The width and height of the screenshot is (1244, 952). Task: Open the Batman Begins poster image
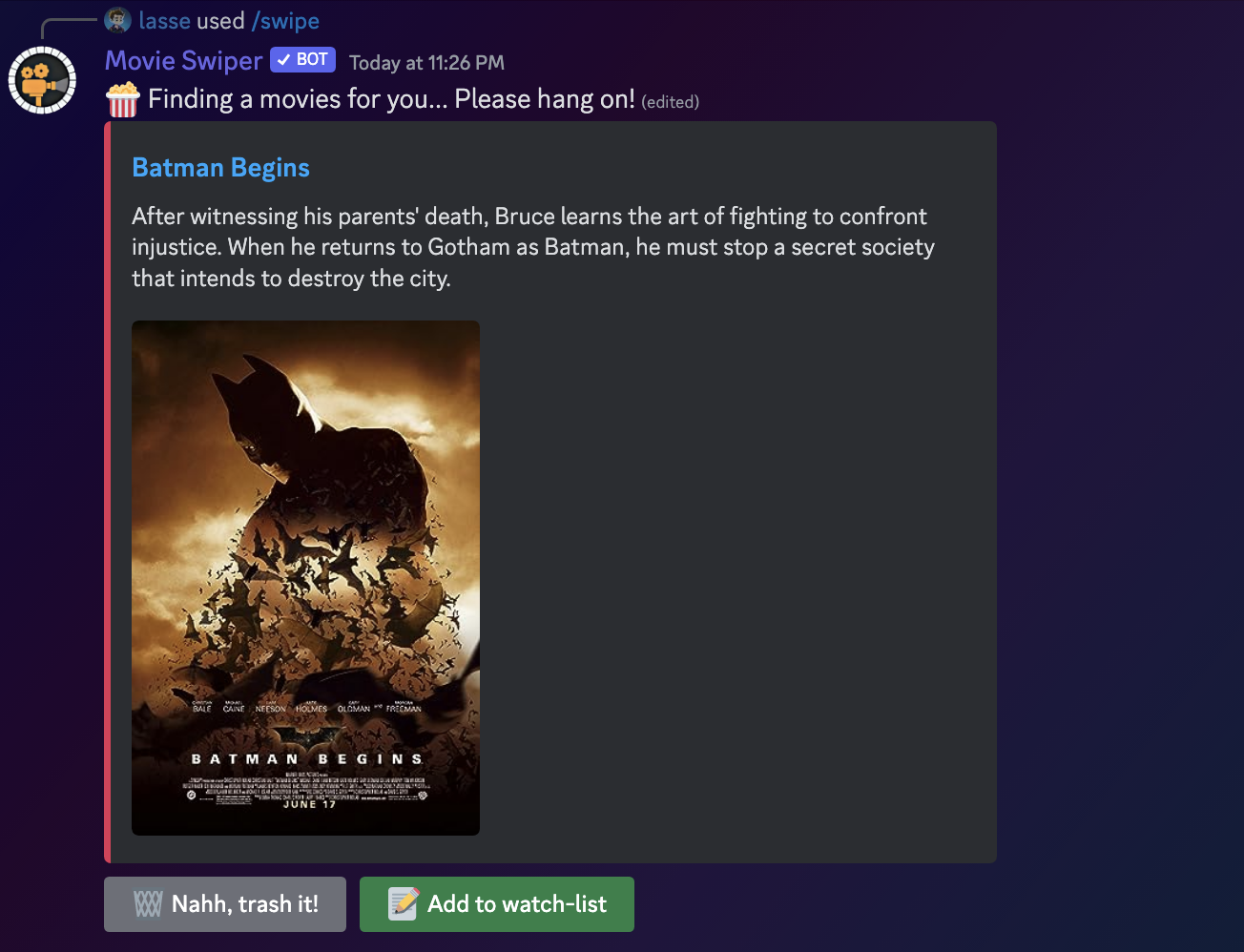tap(305, 578)
